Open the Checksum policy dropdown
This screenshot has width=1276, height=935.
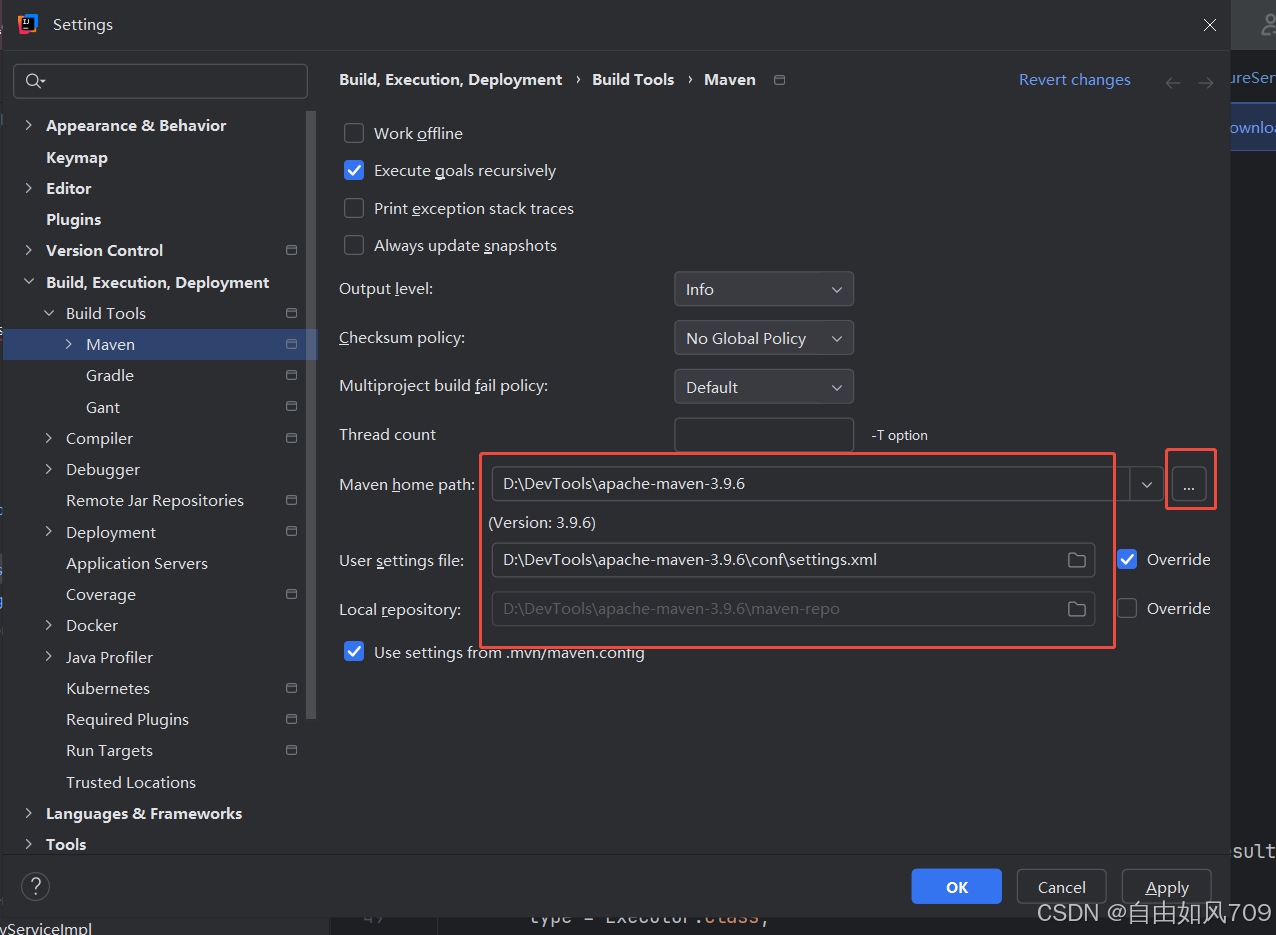coord(764,338)
